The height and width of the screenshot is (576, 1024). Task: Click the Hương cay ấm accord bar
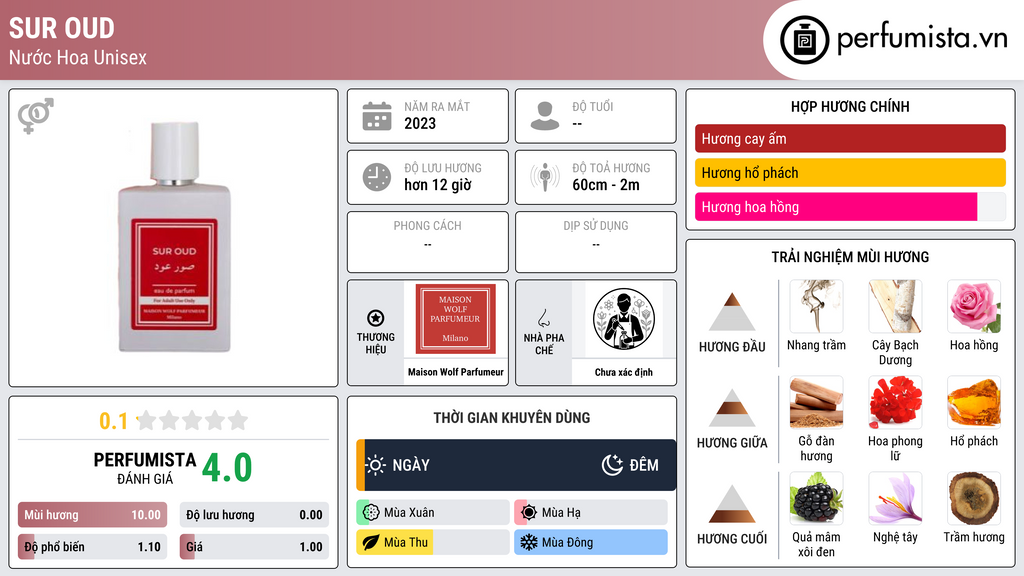tap(850, 138)
